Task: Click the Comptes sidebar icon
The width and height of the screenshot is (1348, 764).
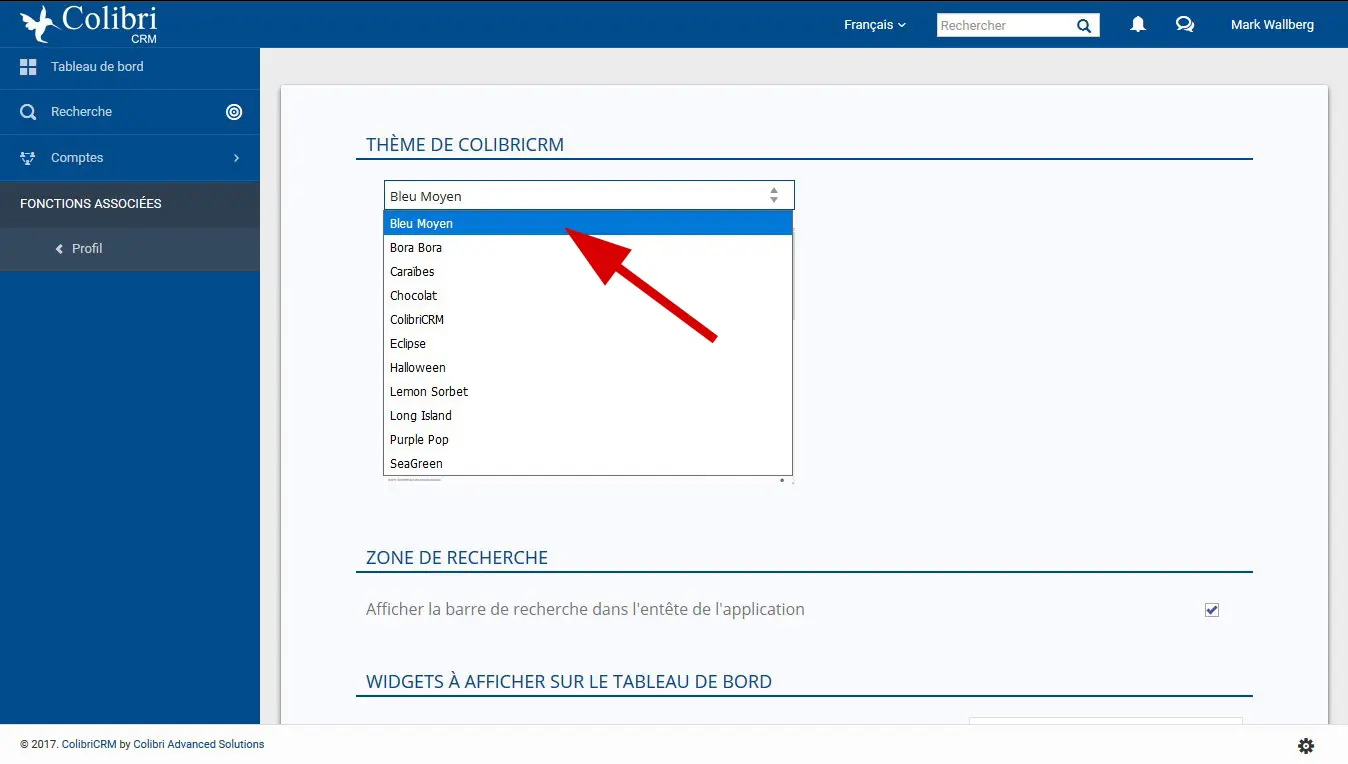Action: pos(28,158)
